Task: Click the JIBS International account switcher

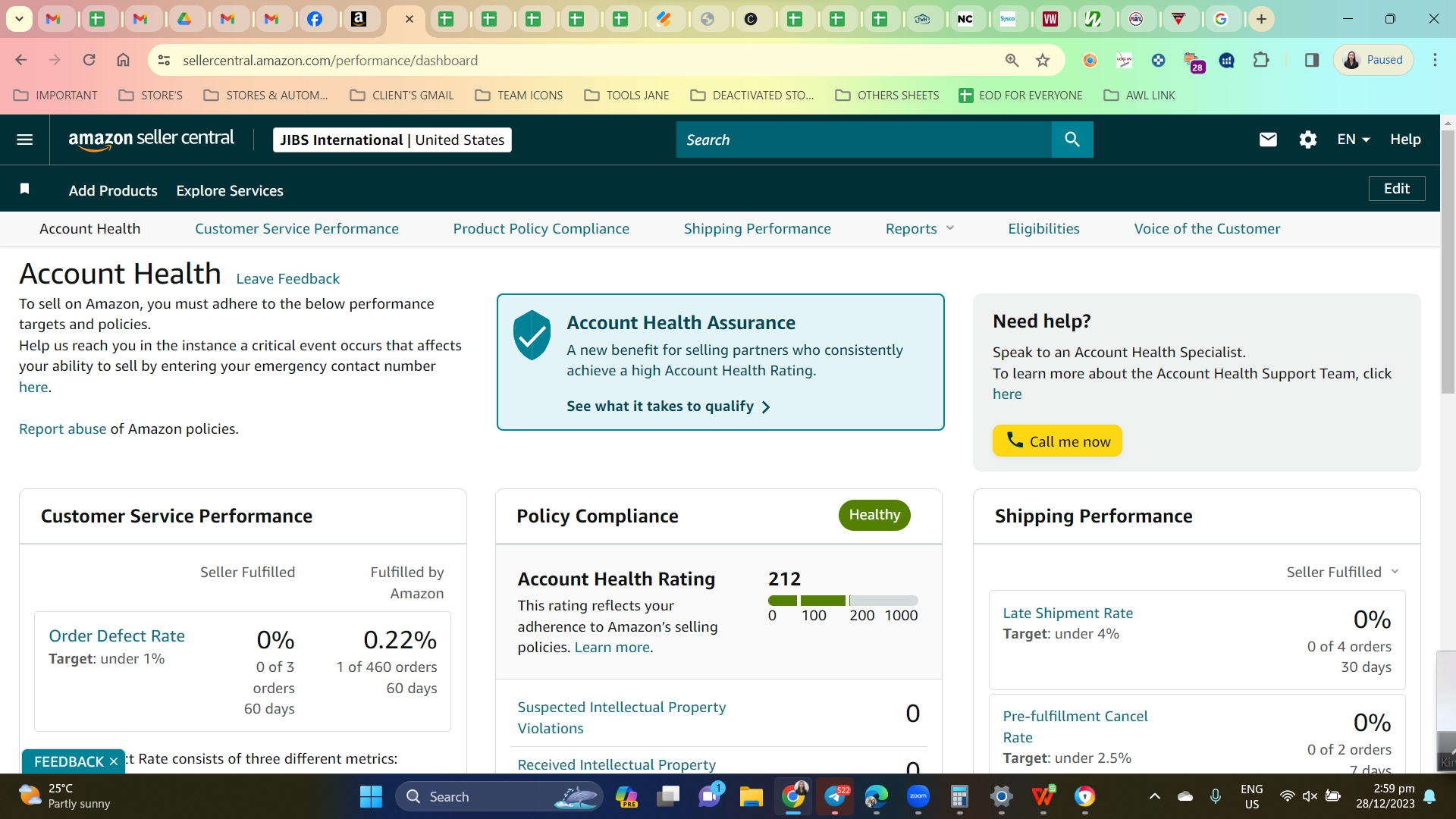Action: (x=392, y=140)
